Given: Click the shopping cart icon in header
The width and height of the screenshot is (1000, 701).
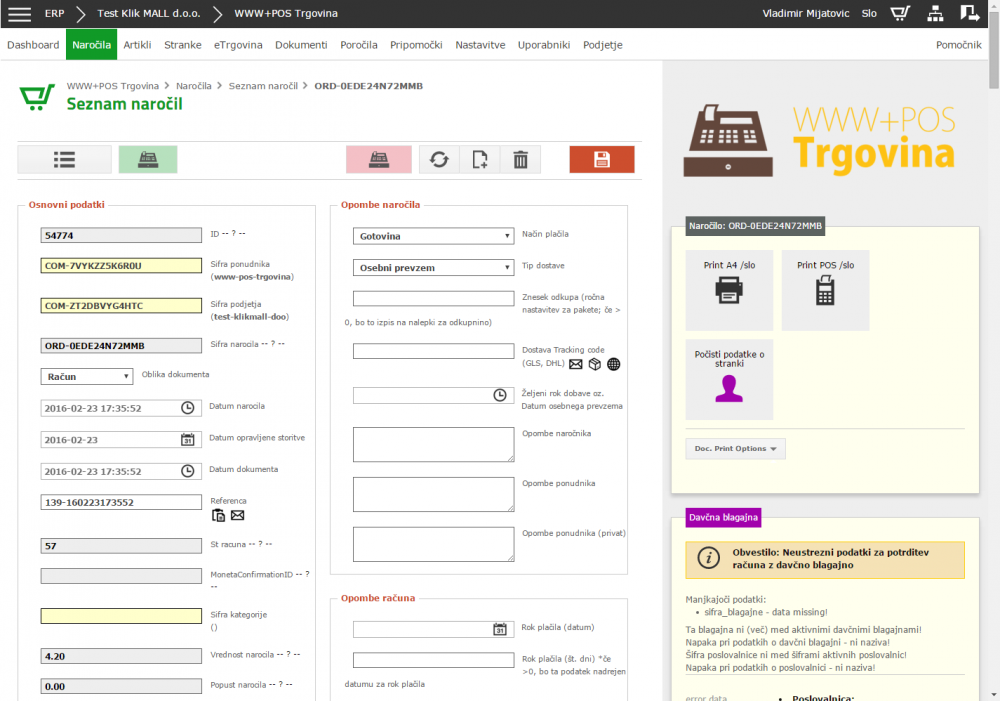Looking at the screenshot, I should tap(900, 14).
